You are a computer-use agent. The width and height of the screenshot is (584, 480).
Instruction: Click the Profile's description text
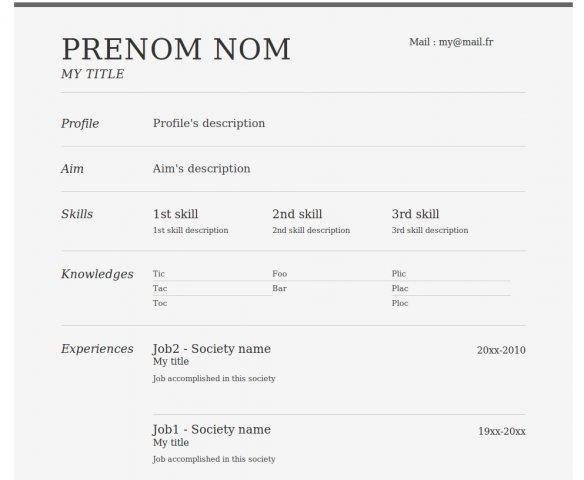[209, 123]
